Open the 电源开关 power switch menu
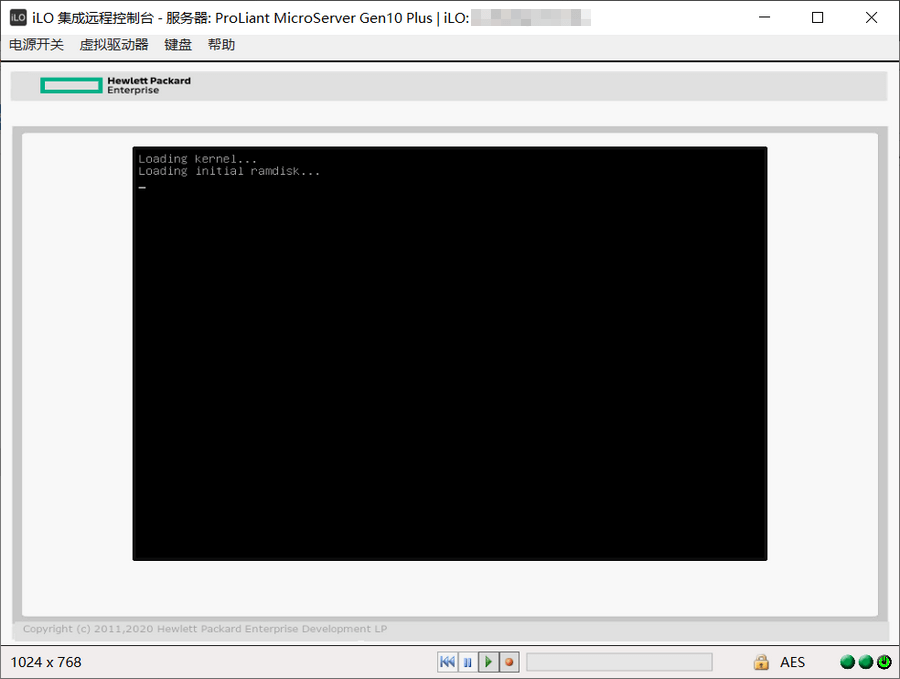 click(x=36, y=45)
